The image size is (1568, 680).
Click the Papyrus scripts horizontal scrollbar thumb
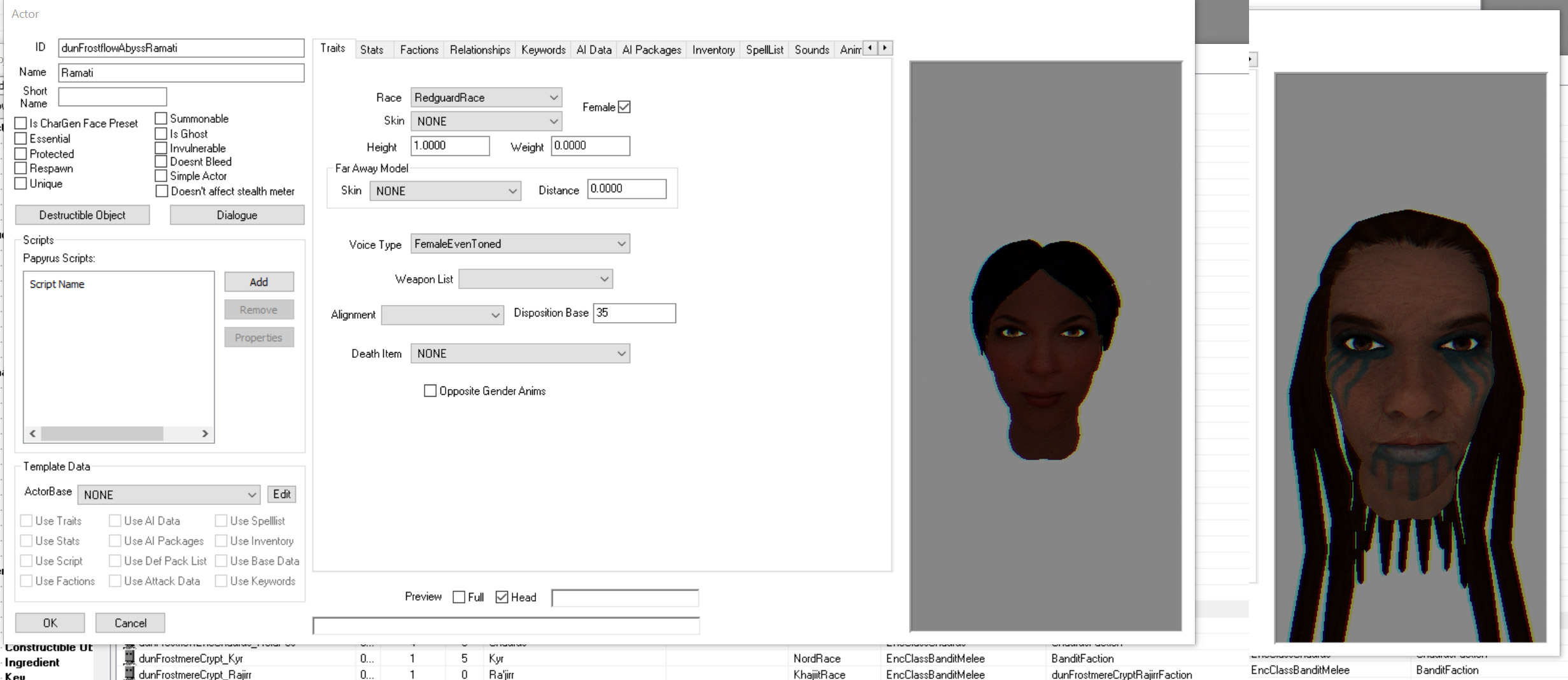click(102, 434)
